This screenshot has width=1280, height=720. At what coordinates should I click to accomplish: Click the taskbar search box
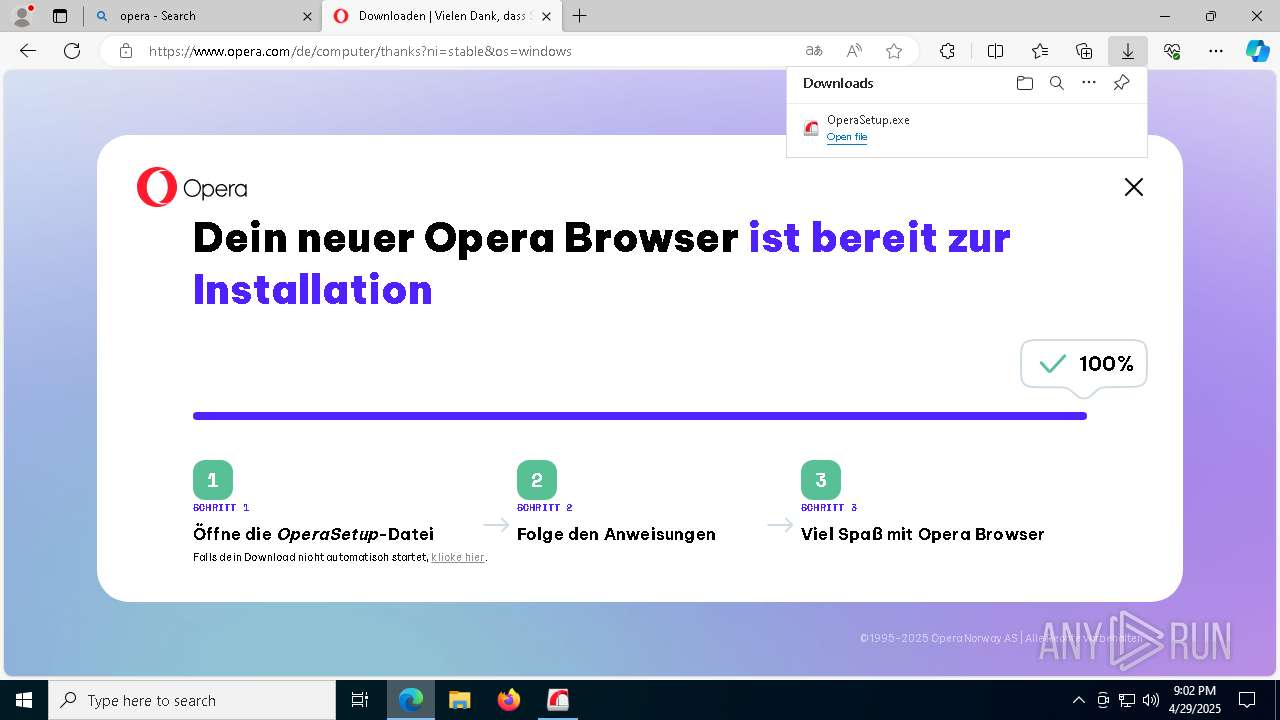coord(192,700)
